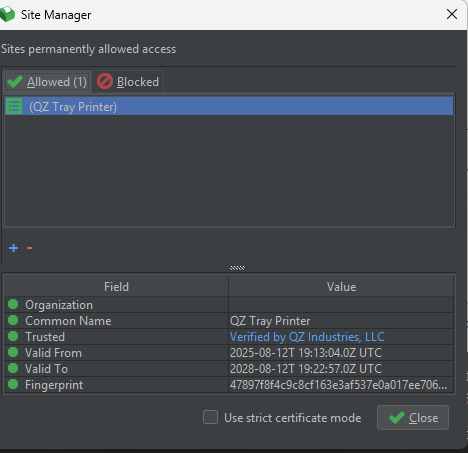The width and height of the screenshot is (468, 453).
Task: Click the Close button with green checkmark
Action: pyautogui.click(x=413, y=417)
